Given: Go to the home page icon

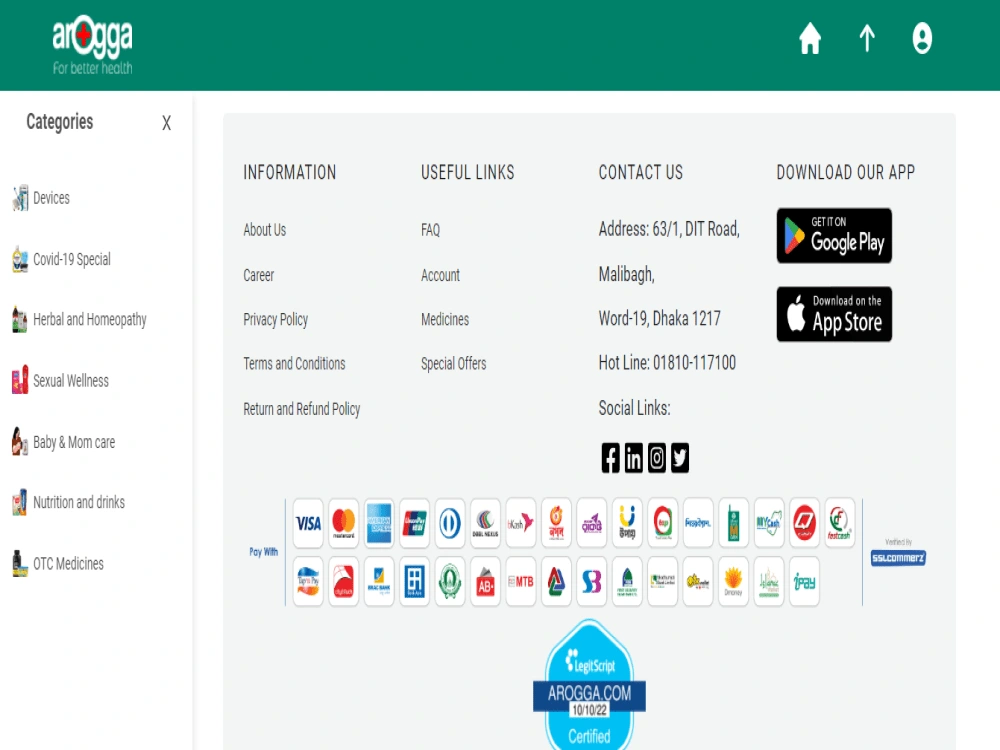Looking at the screenshot, I should pyautogui.click(x=810, y=38).
